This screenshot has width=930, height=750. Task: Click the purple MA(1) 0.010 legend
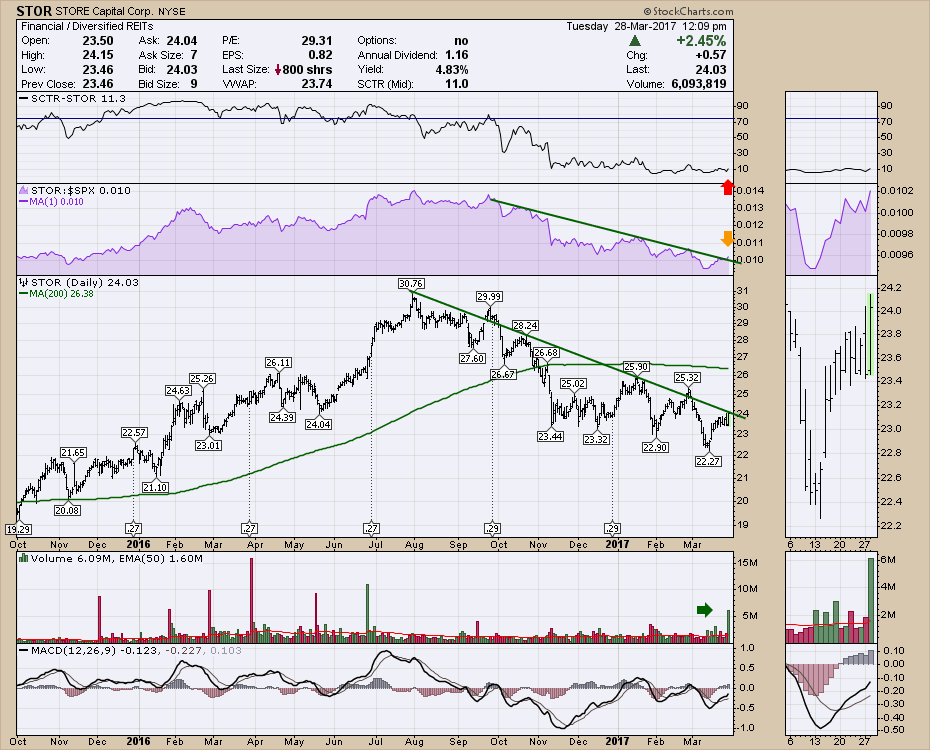pyautogui.click(x=52, y=202)
